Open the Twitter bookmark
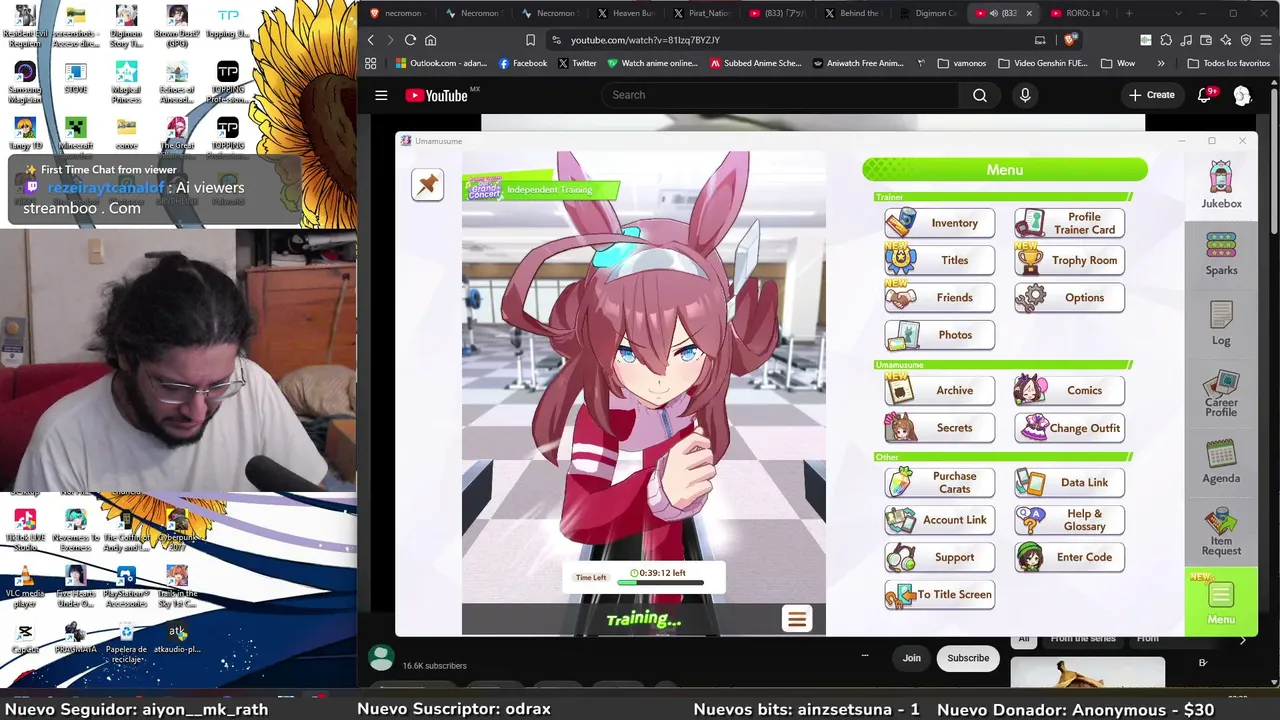 click(x=577, y=63)
